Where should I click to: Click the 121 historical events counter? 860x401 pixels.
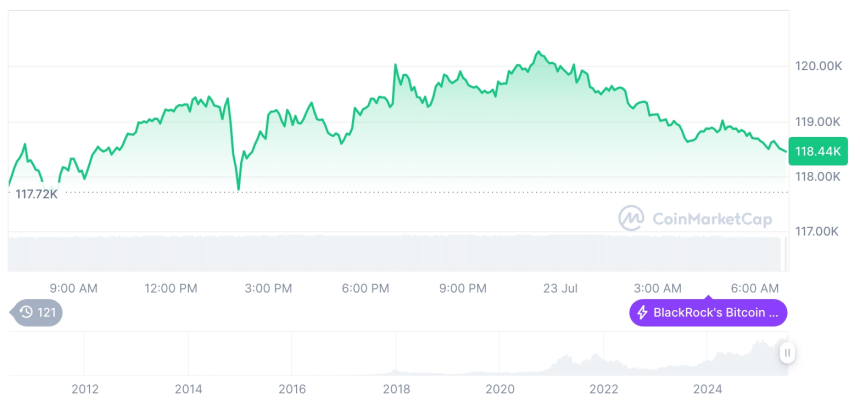(x=47, y=313)
